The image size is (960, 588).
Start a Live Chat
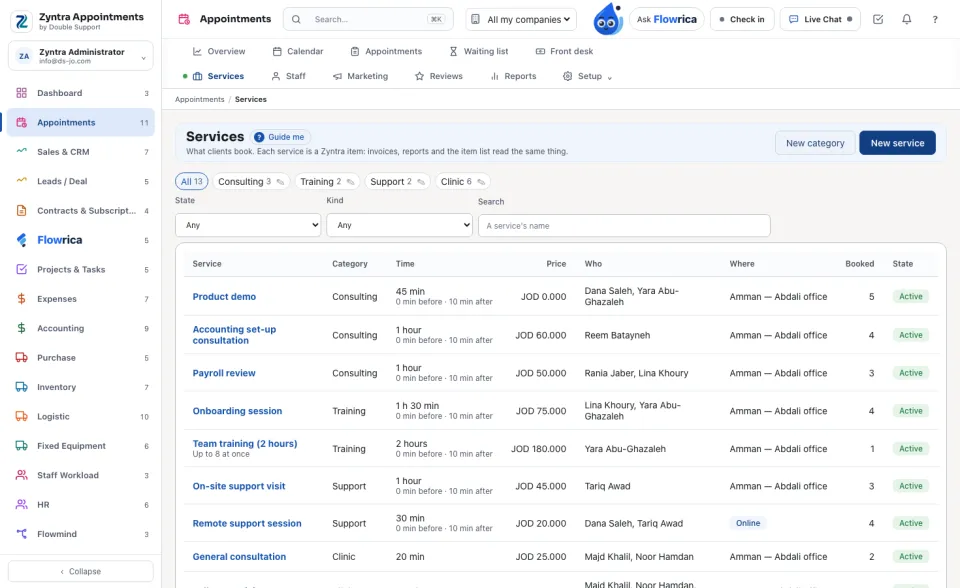820,20
